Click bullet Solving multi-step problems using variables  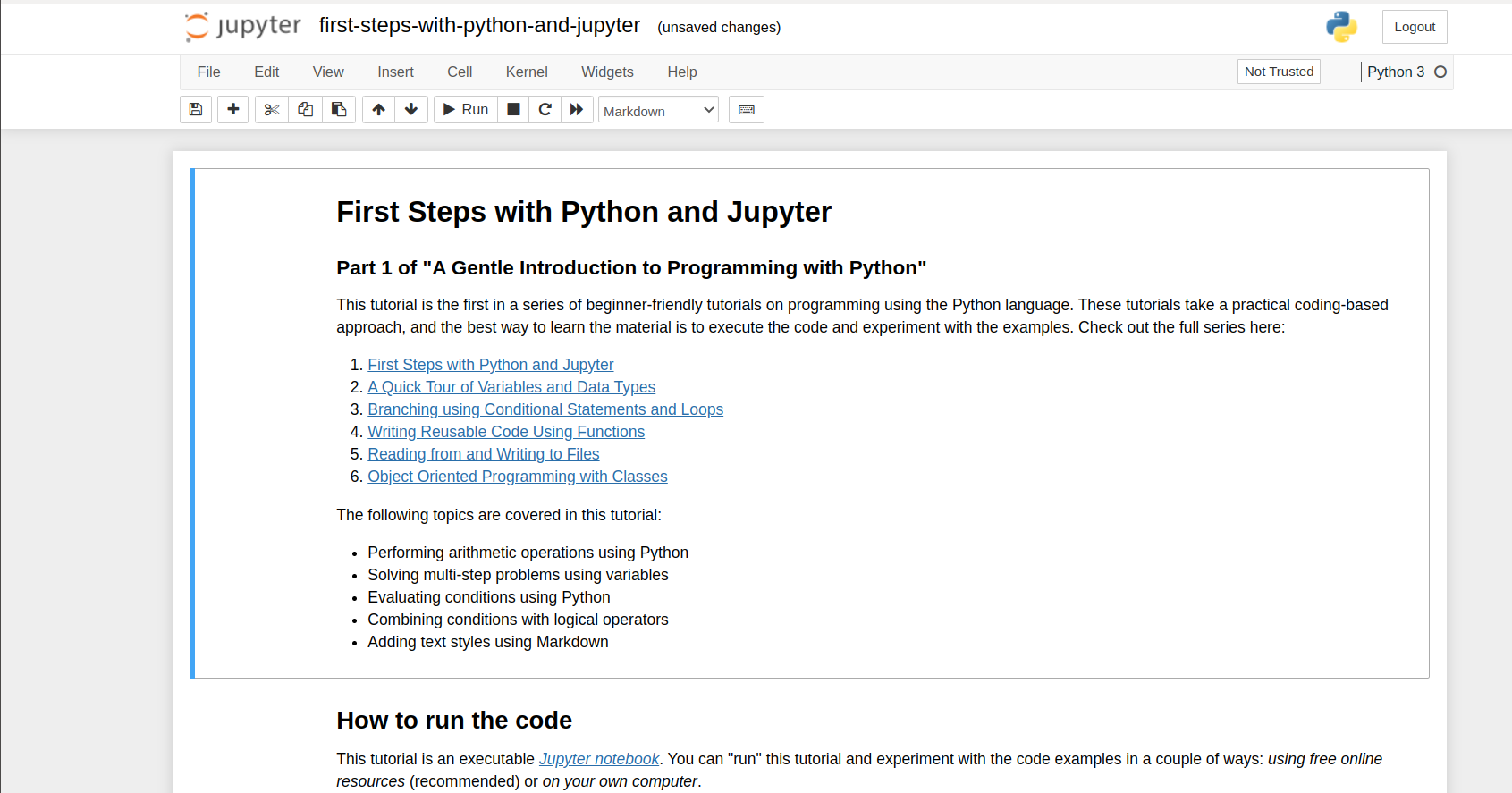point(518,575)
